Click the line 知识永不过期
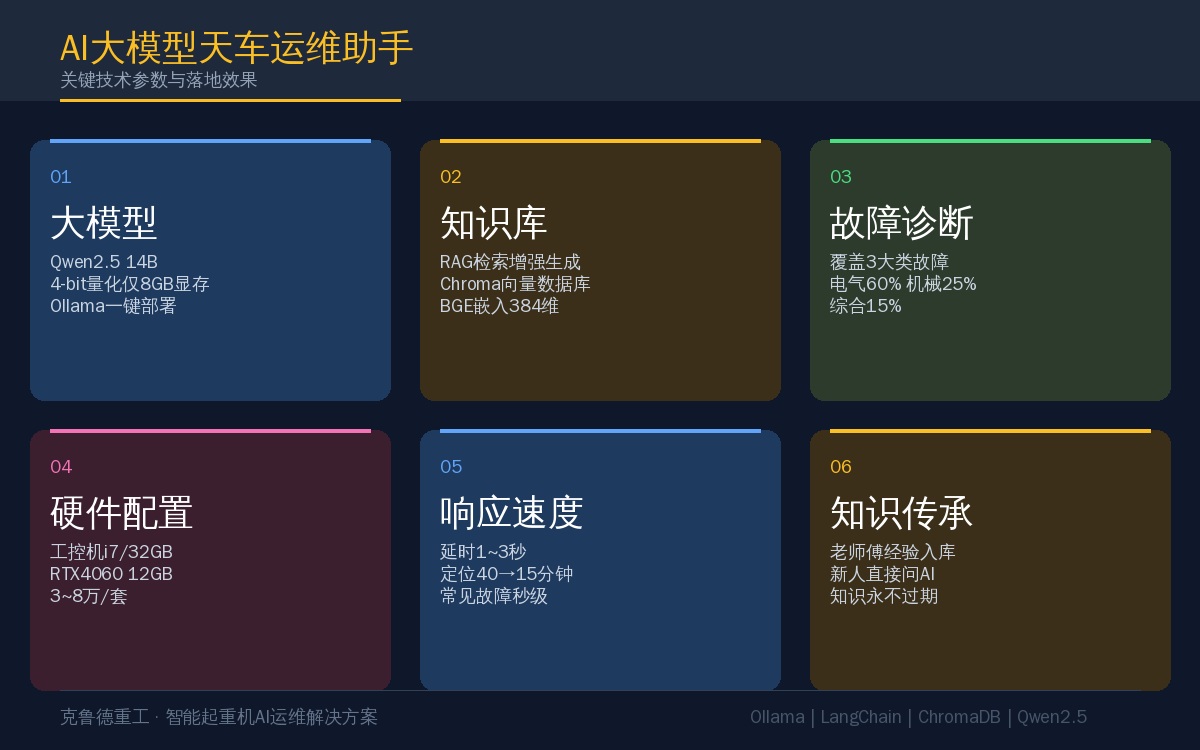Viewport: 1200px width, 750px height. [884, 596]
